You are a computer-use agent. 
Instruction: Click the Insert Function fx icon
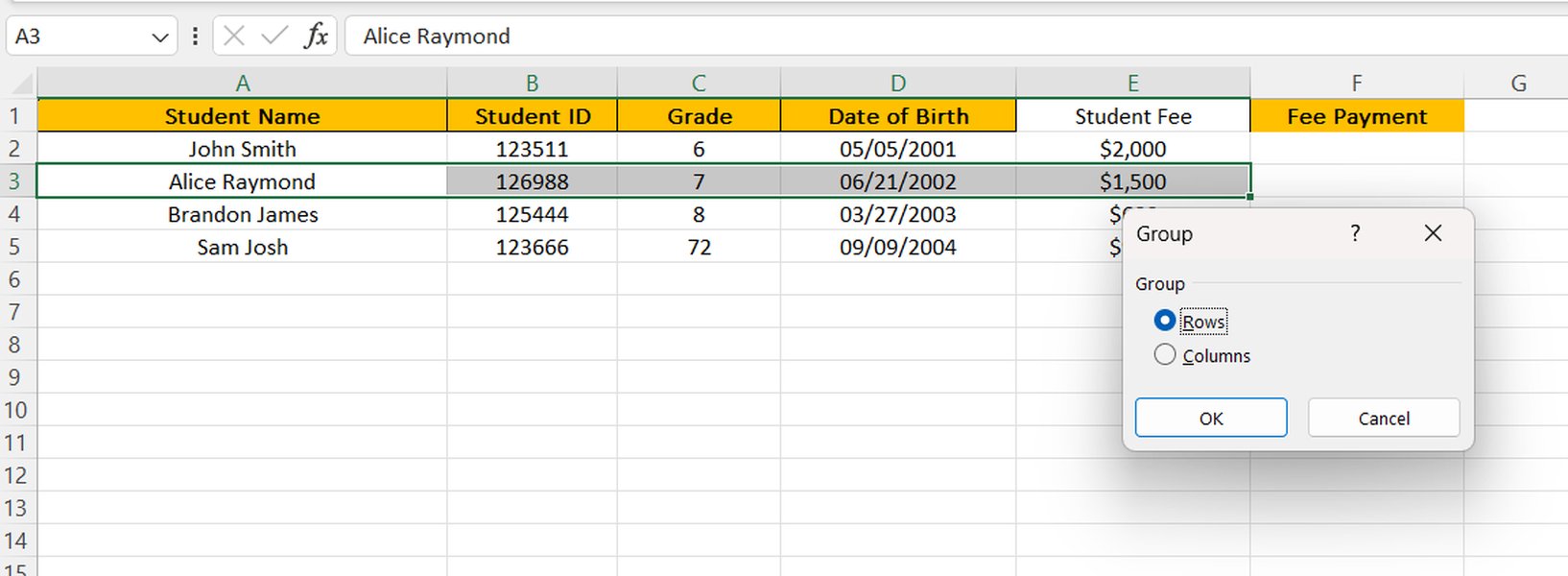point(316,36)
